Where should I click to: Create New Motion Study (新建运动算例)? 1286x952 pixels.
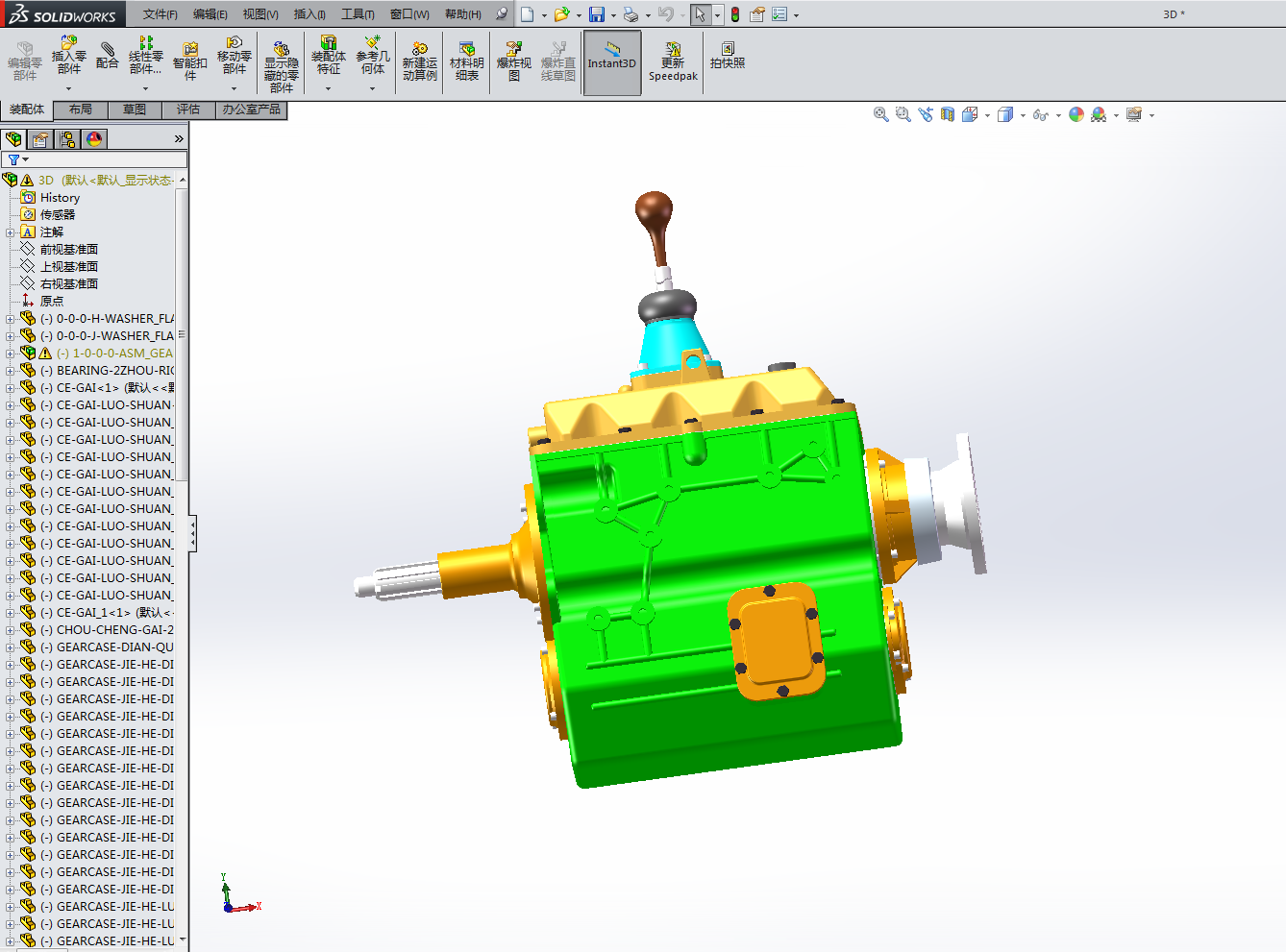419,61
